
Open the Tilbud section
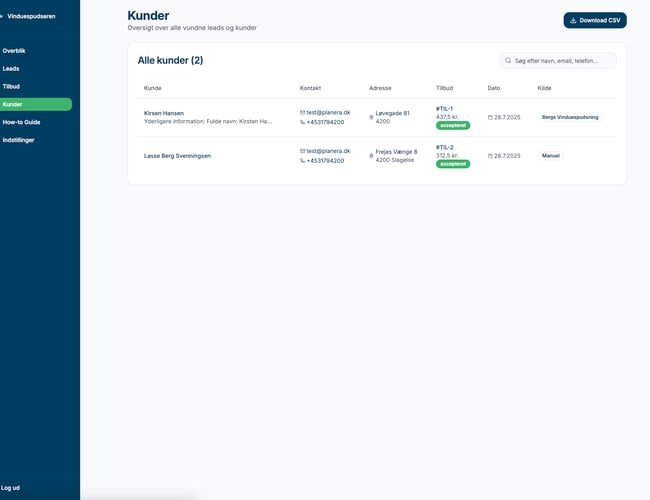pyautogui.click(x=11, y=86)
